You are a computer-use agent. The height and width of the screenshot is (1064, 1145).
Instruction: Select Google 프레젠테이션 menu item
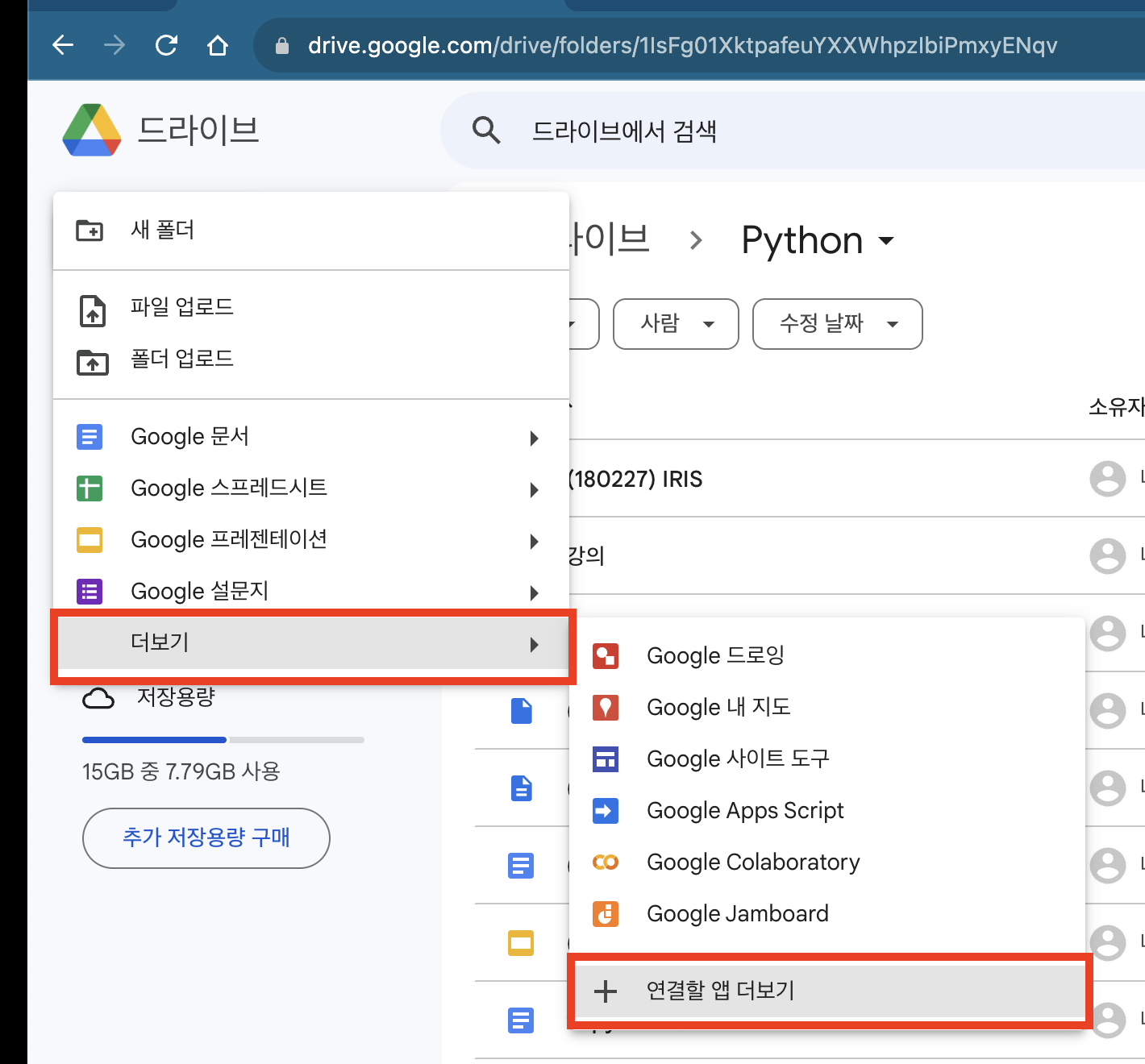click(311, 540)
